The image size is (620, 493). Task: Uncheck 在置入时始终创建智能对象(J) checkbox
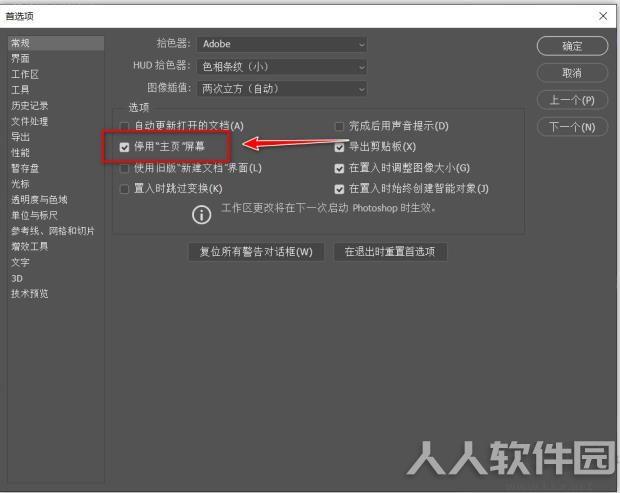pos(339,189)
